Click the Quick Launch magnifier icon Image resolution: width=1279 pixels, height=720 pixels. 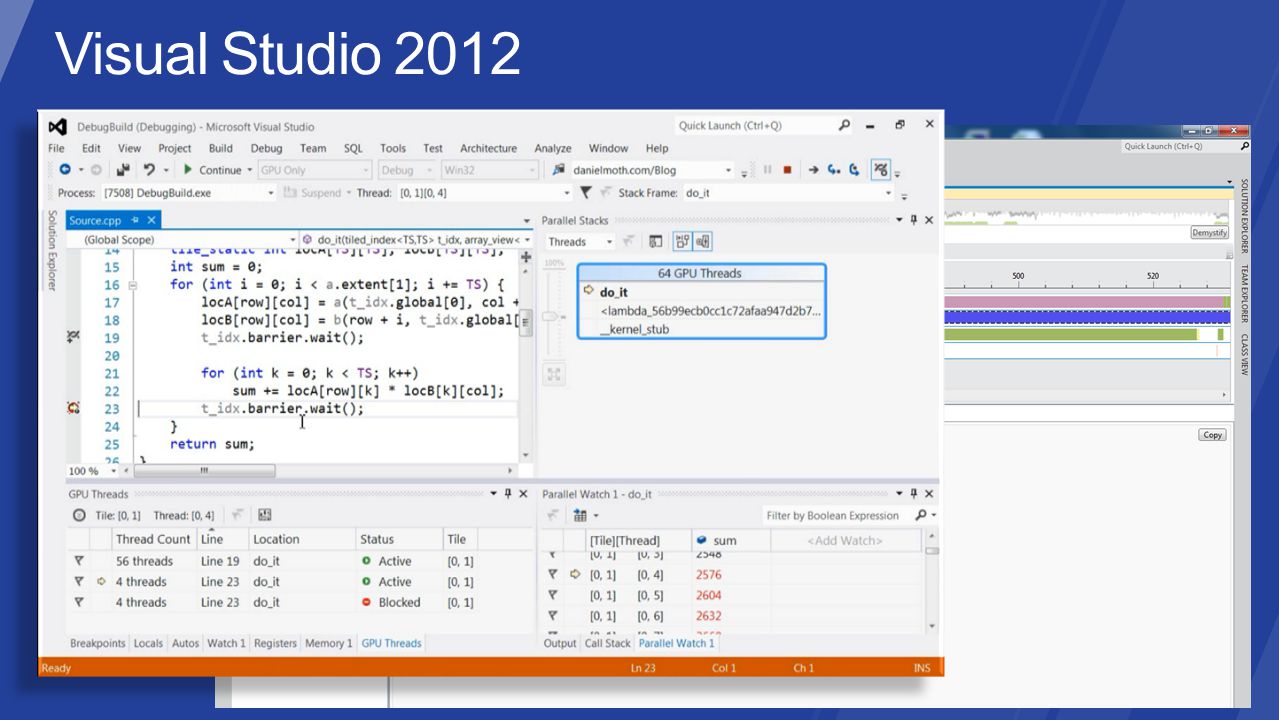tap(844, 125)
